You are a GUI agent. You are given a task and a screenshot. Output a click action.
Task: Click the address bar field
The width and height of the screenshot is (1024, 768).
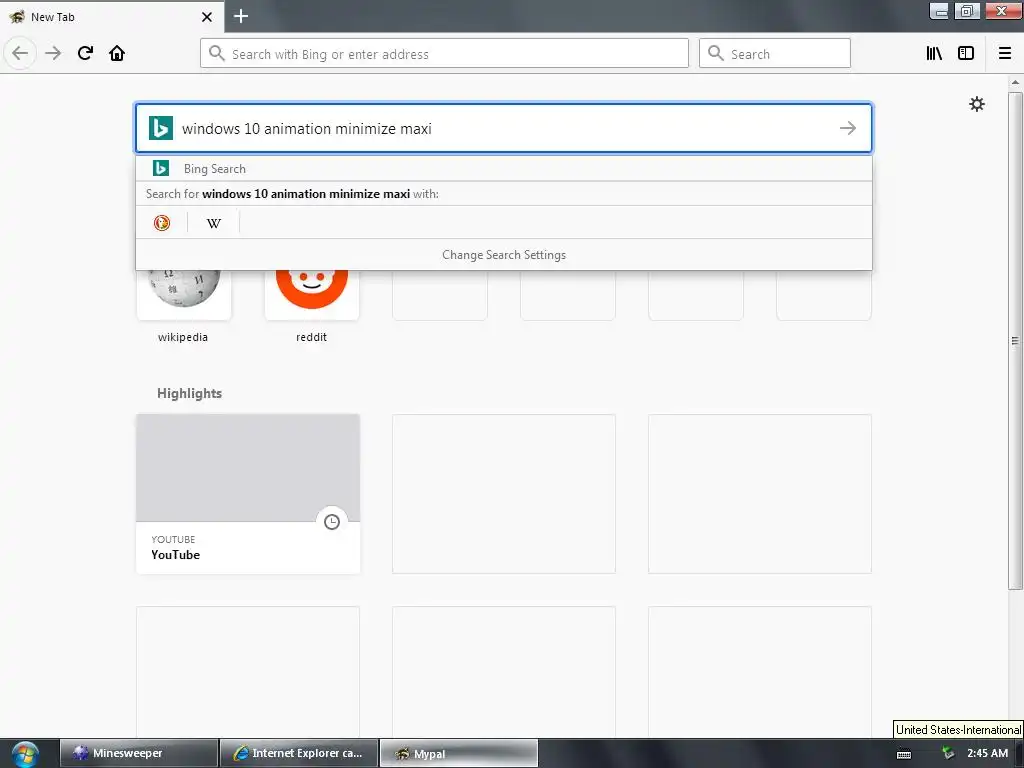(x=444, y=54)
